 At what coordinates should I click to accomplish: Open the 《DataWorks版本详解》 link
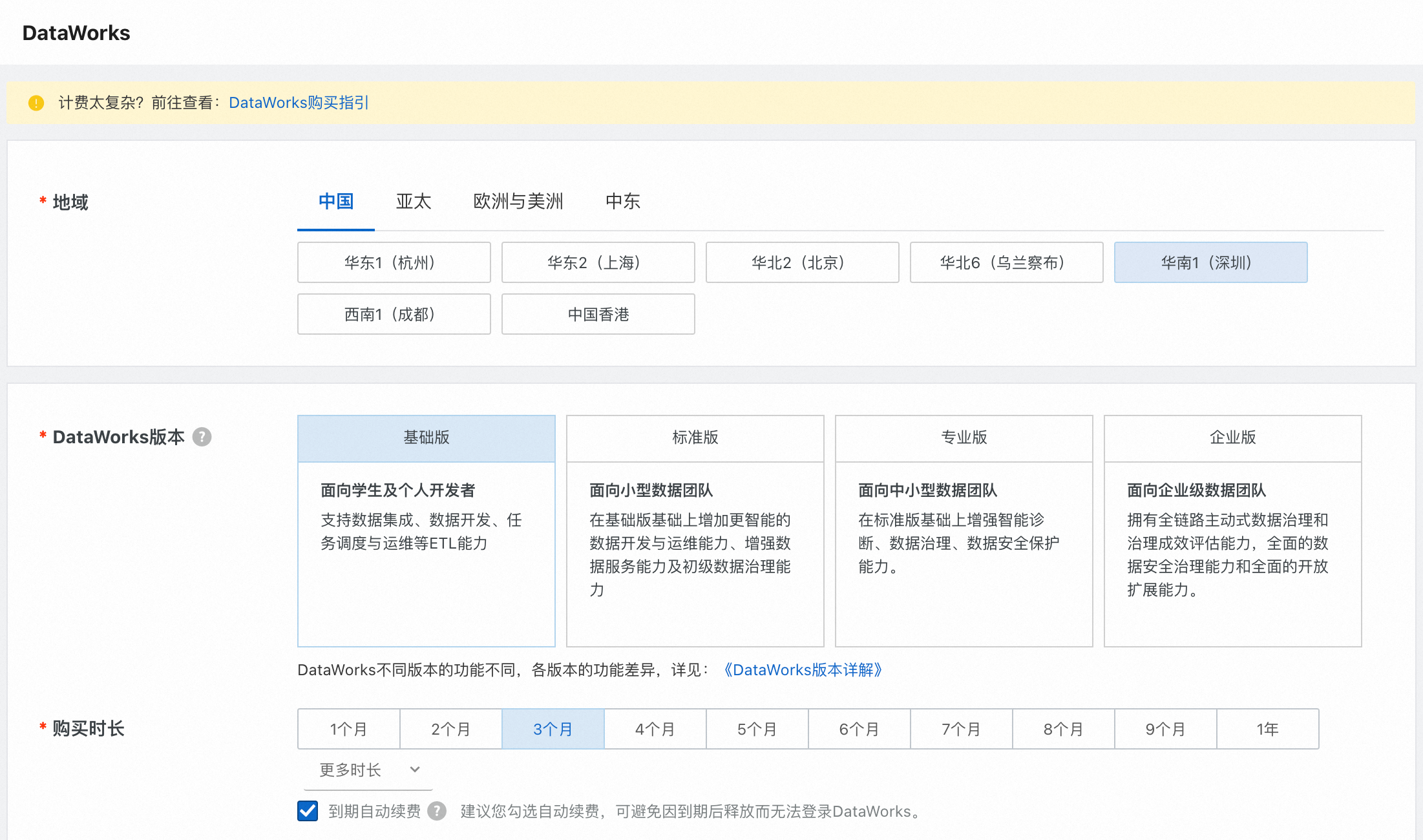pyautogui.click(x=803, y=669)
